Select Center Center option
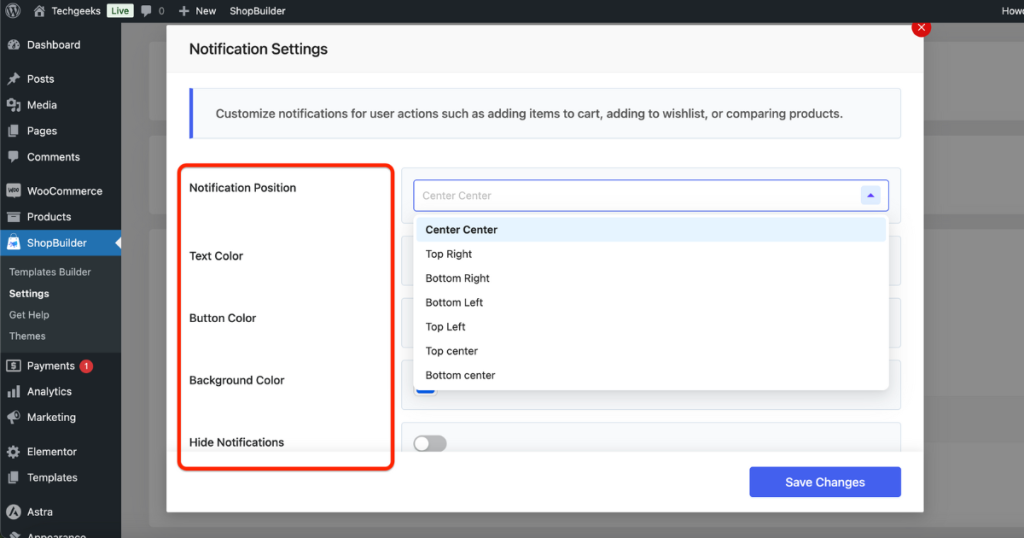Viewport: 1024px width, 538px height. pyautogui.click(x=650, y=230)
